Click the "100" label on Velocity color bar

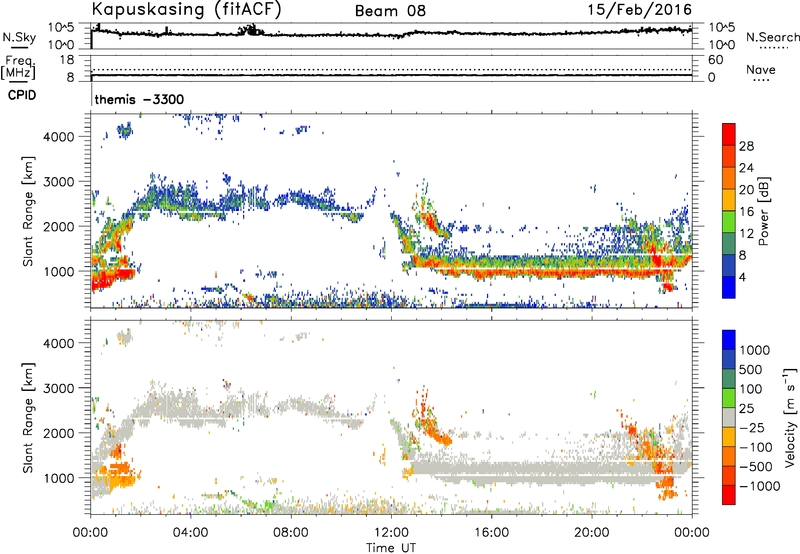pos(751,389)
